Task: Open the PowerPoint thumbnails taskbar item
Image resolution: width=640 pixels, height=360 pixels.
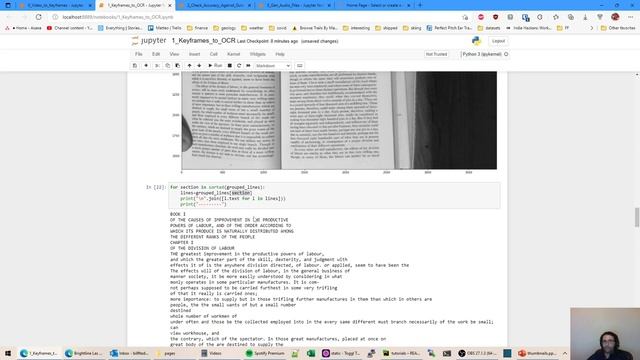Action: click(537, 353)
